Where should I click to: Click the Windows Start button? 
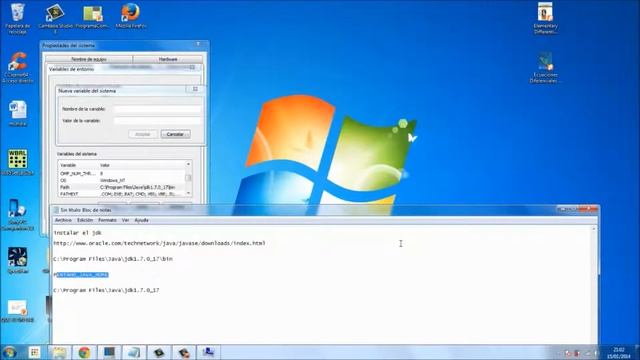(9, 352)
